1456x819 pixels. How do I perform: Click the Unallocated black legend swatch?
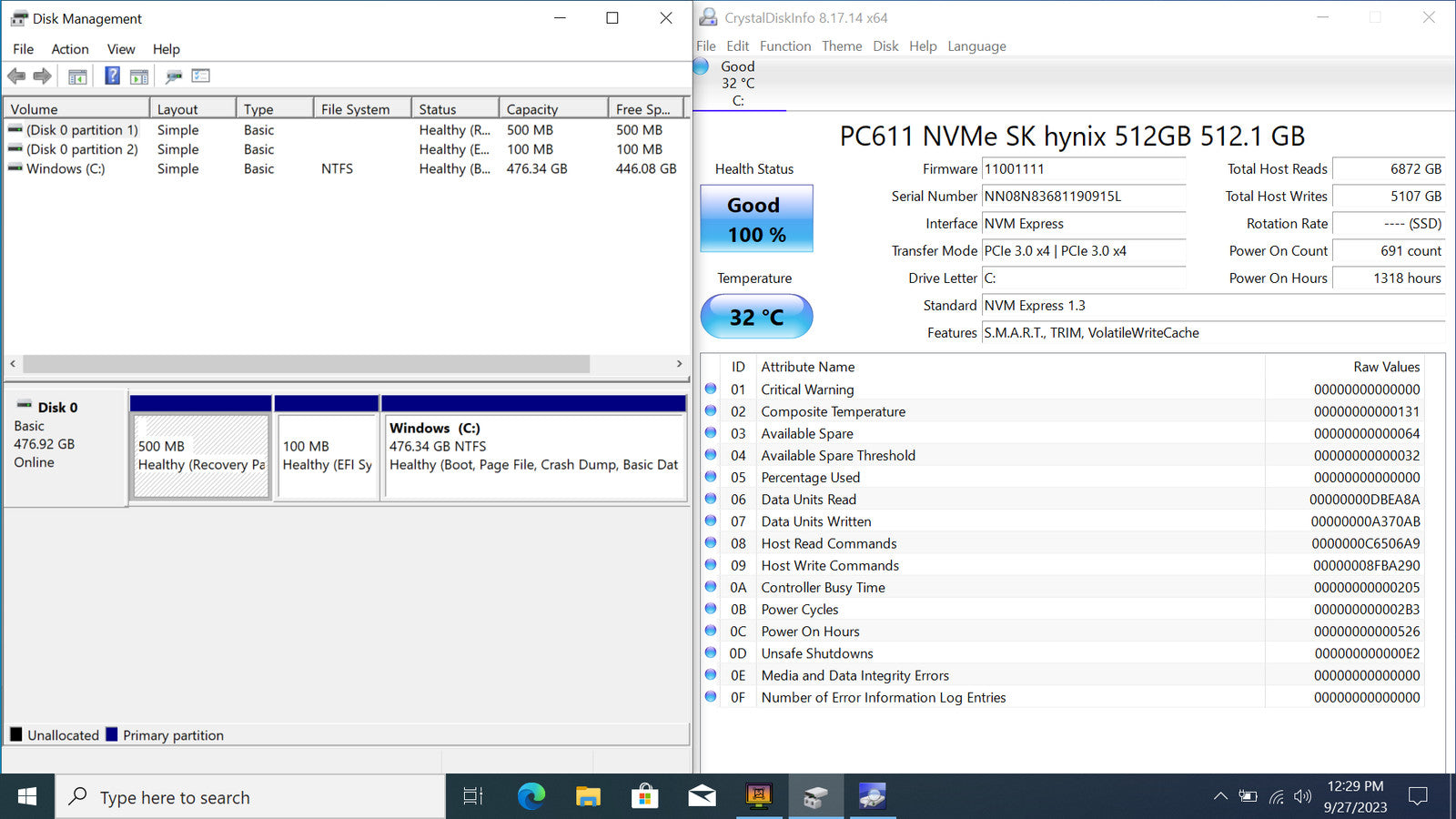click(x=16, y=734)
